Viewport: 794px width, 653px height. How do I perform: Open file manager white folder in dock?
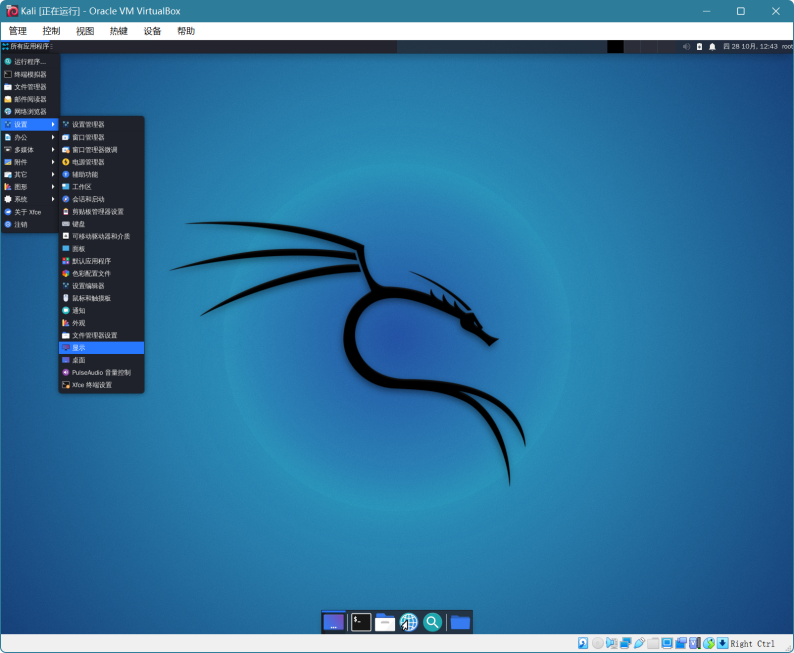point(385,622)
